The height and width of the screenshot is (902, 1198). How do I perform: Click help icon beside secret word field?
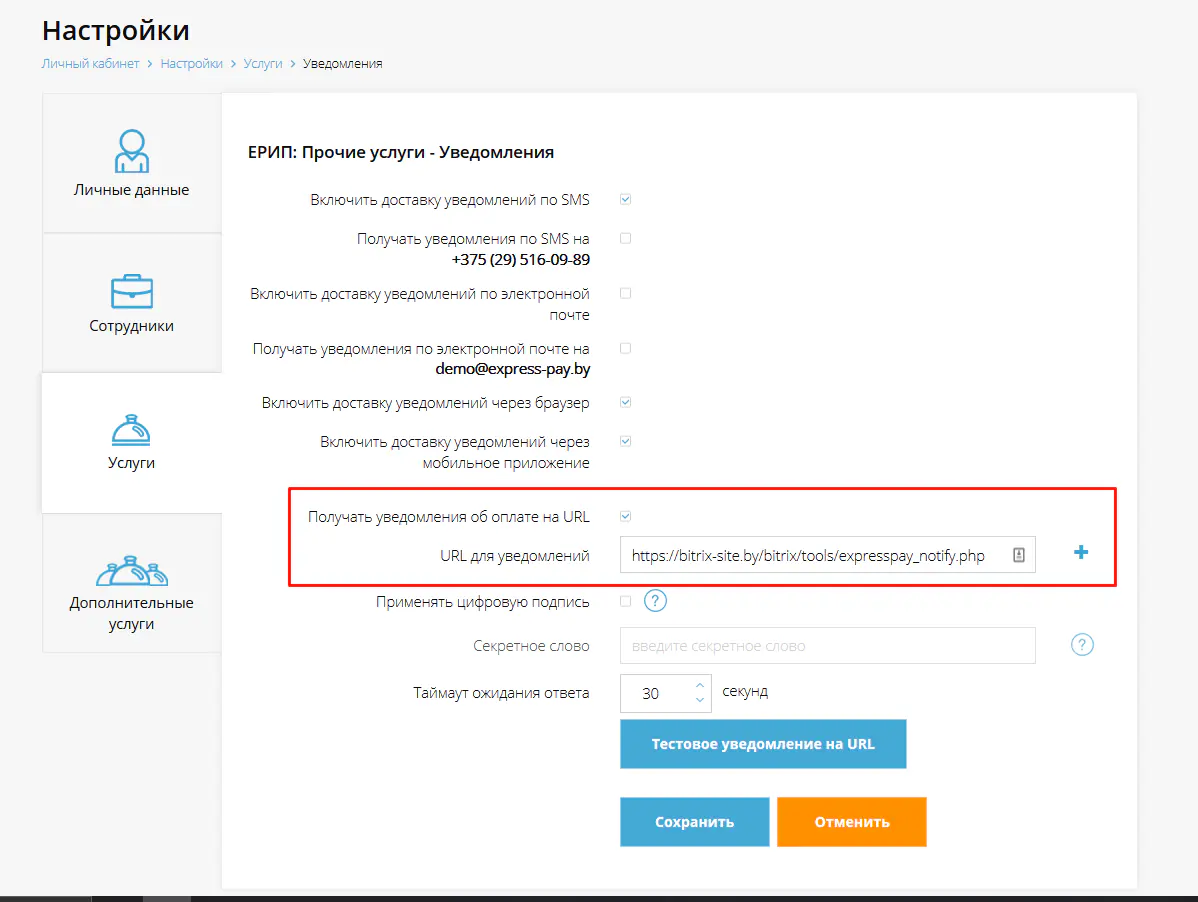click(1082, 645)
